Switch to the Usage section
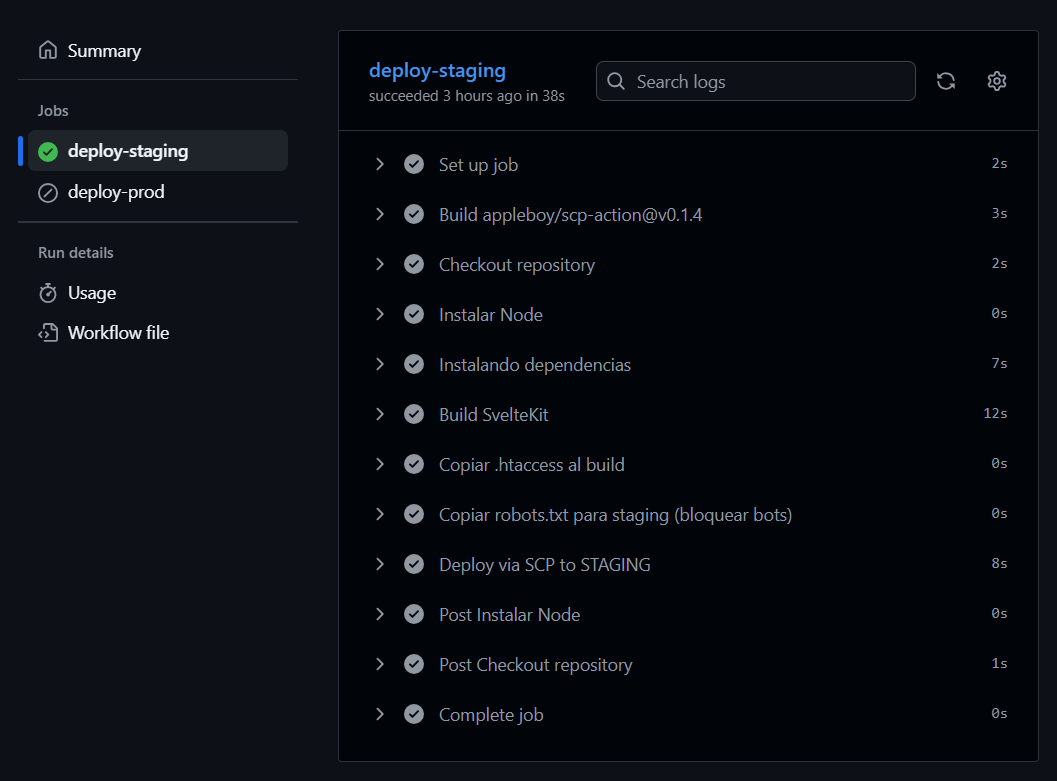This screenshot has height=781, width=1057. [90, 292]
